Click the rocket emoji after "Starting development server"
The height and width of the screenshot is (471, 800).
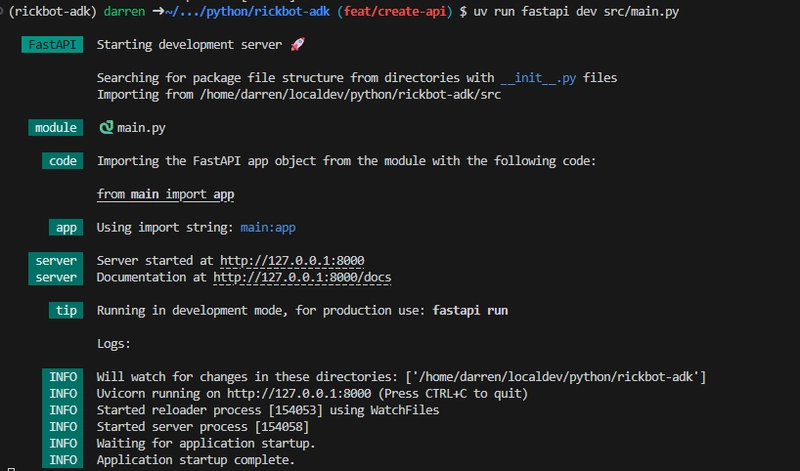coord(297,45)
